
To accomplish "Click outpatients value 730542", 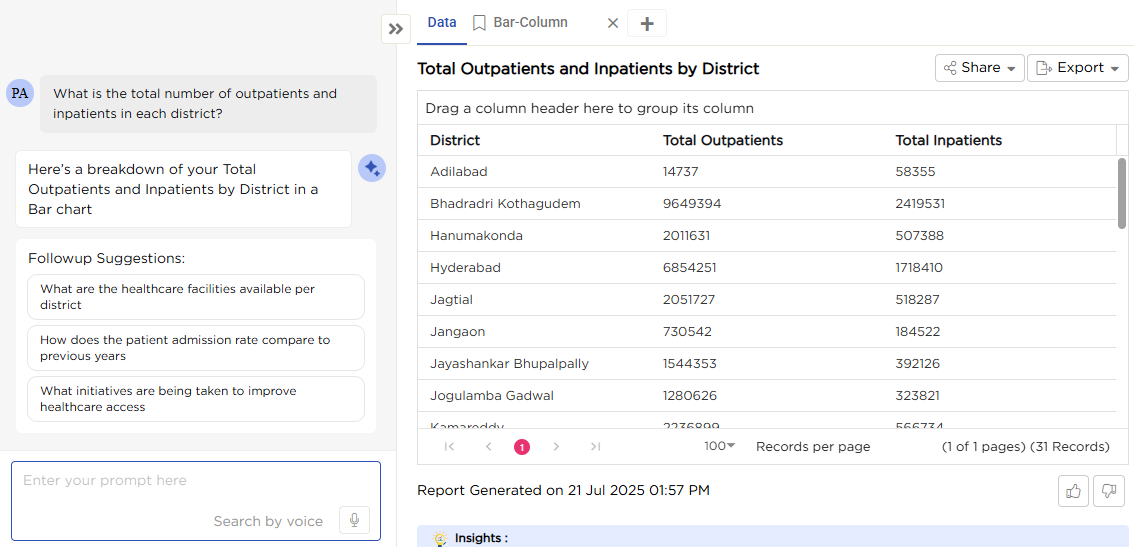I will [687, 332].
